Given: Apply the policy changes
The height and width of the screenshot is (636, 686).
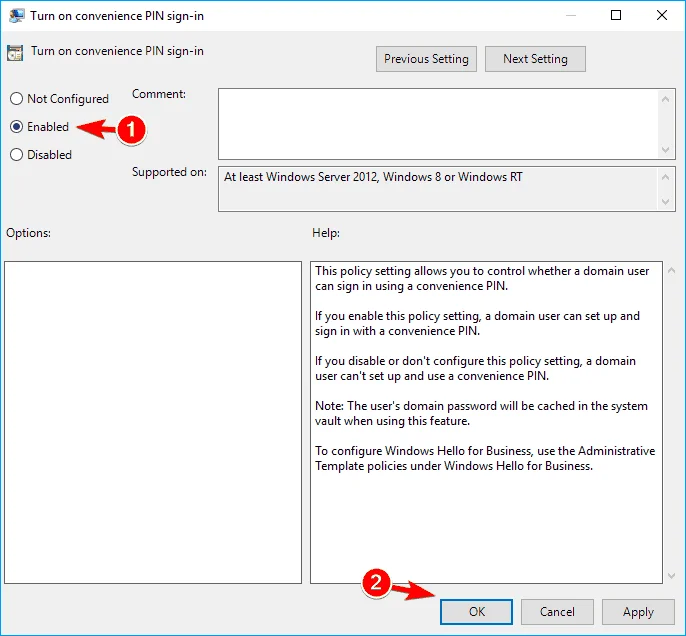Looking at the screenshot, I should (x=638, y=612).
